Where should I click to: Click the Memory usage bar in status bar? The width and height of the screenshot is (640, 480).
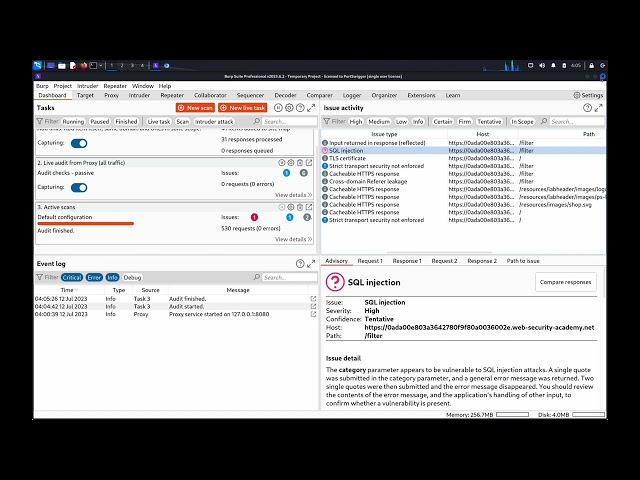pyautogui.click(x=512, y=415)
